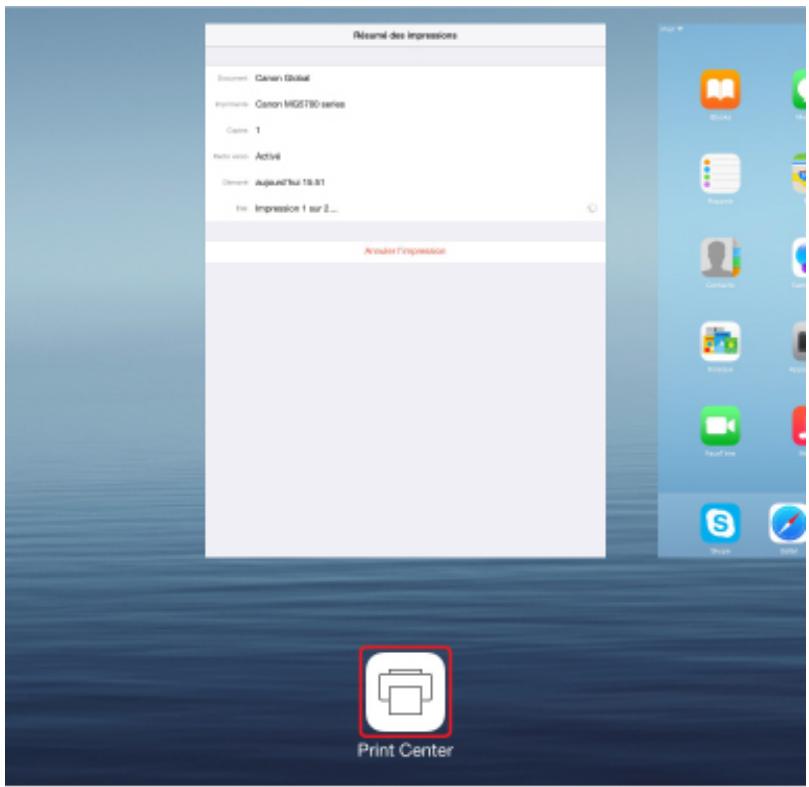Open the Print Center app icon
This screenshot has width=809, height=787.
(405, 692)
